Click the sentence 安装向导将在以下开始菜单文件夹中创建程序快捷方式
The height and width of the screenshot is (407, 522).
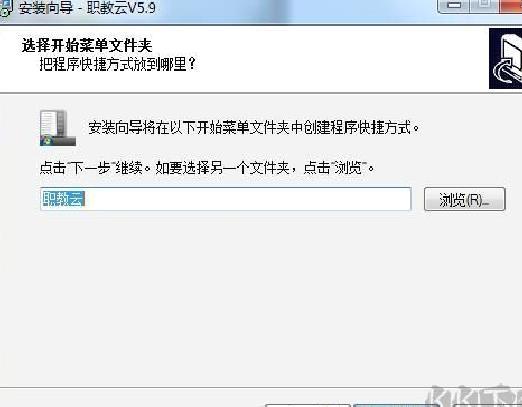tap(253, 128)
